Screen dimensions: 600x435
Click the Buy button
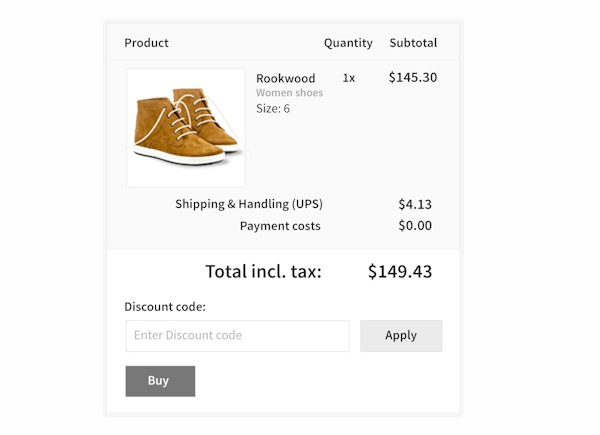click(160, 381)
